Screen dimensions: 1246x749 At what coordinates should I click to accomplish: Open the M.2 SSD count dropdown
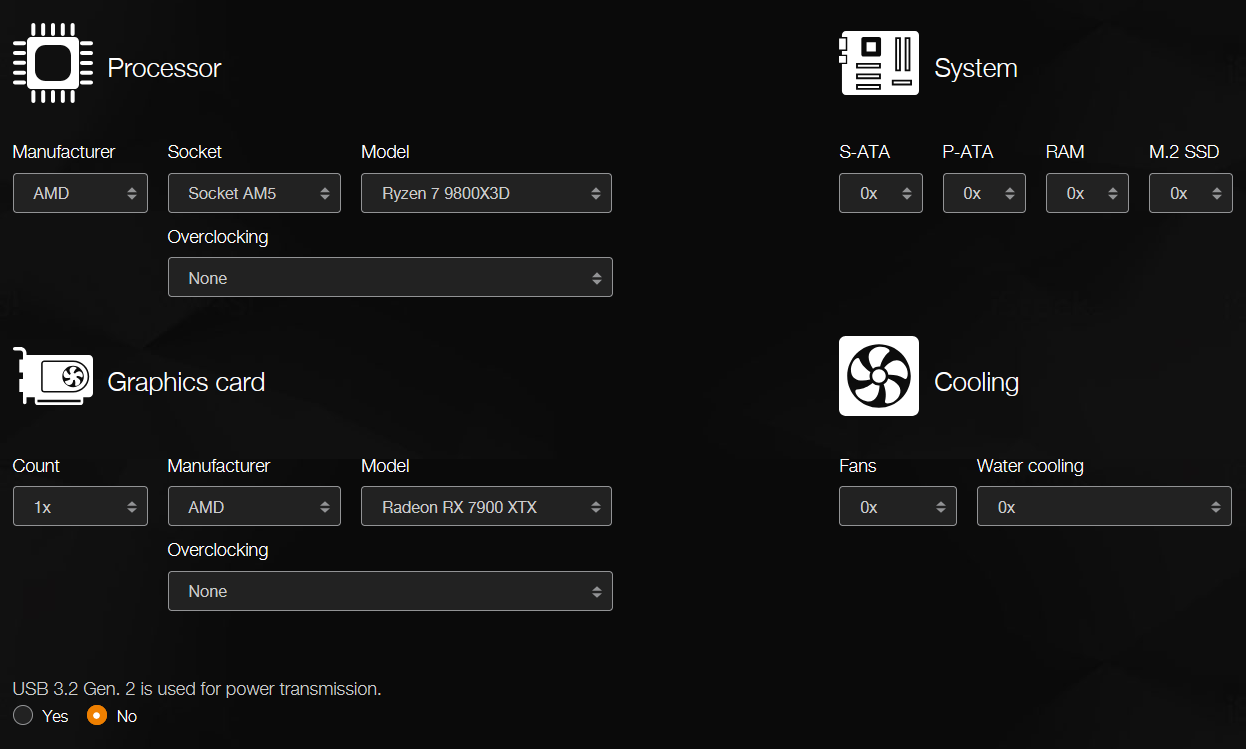pos(1191,193)
